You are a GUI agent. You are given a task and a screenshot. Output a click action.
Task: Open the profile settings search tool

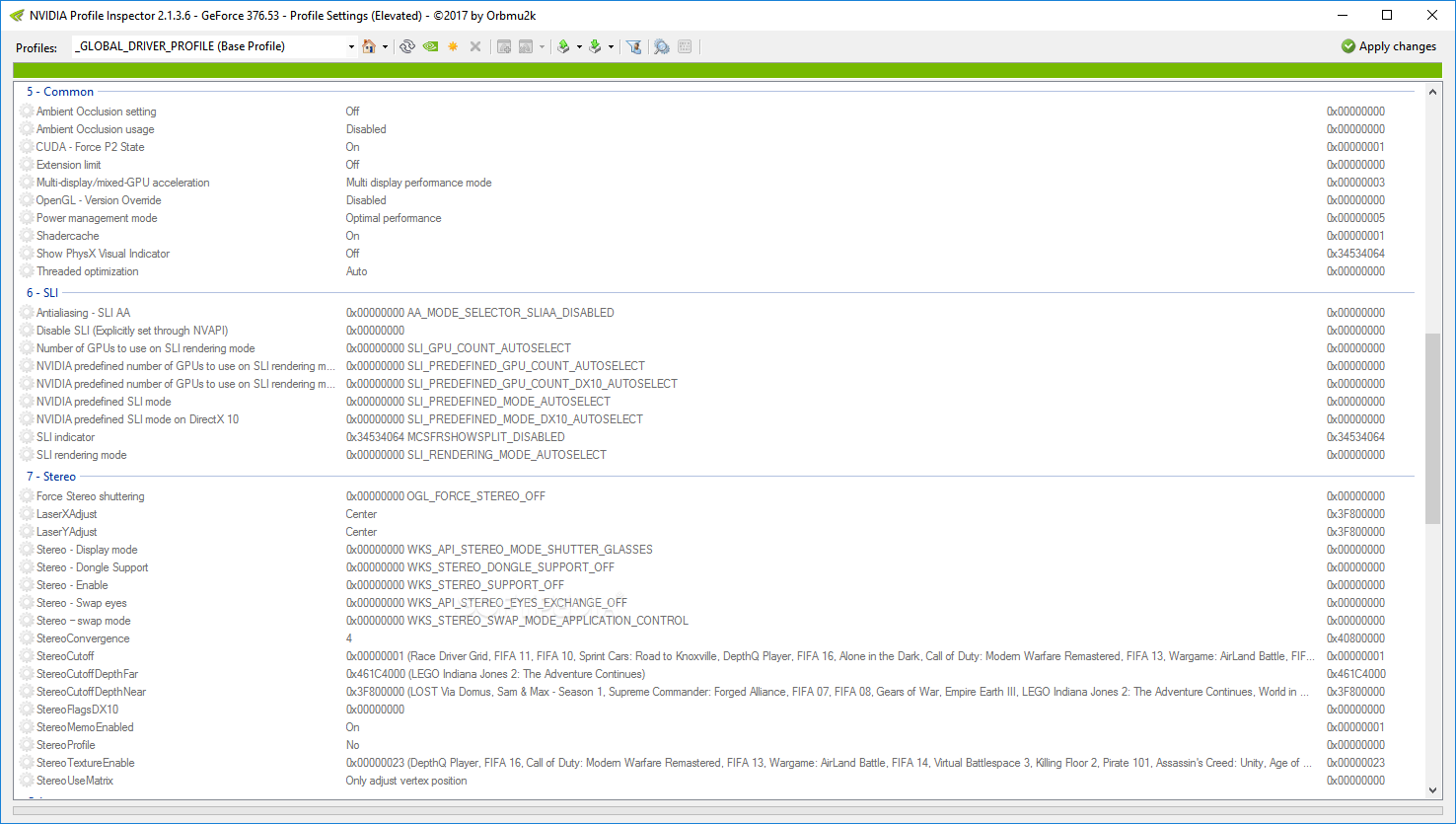click(x=661, y=45)
